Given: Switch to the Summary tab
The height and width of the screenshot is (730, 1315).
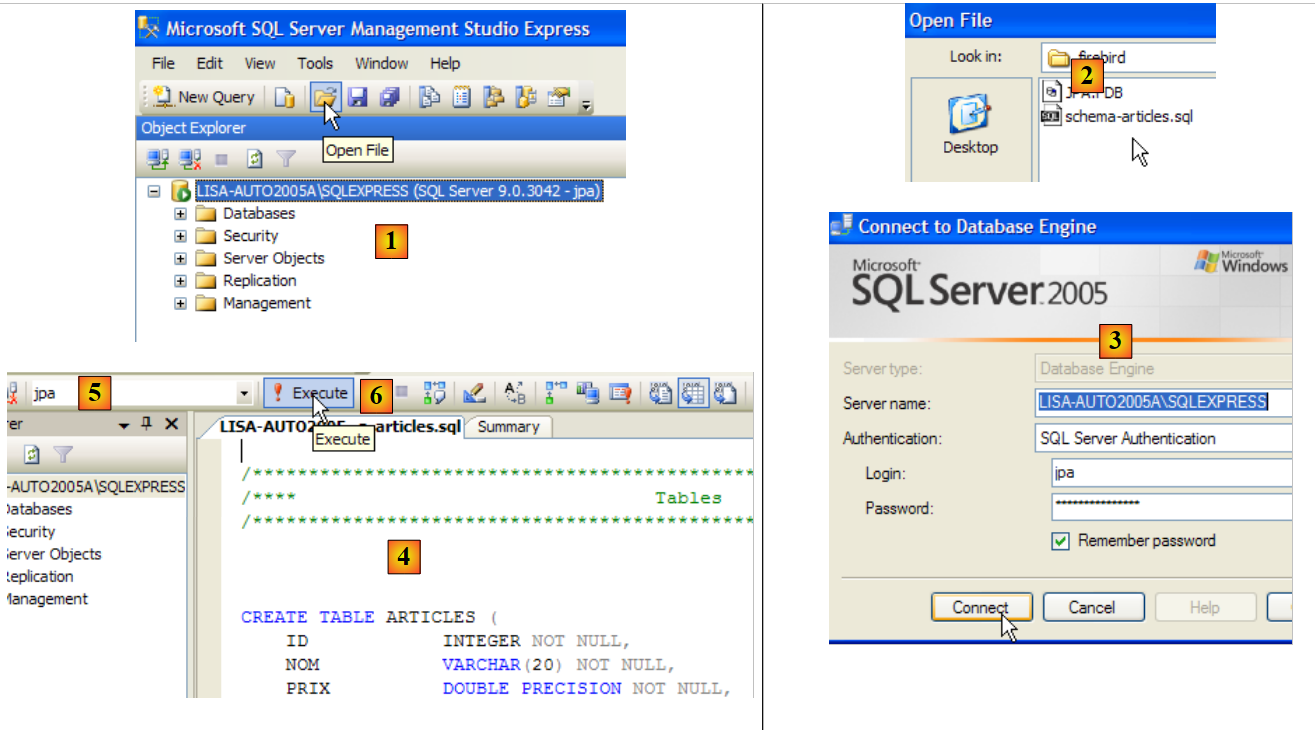Looking at the screenshot, I should (x=508, y=427).
